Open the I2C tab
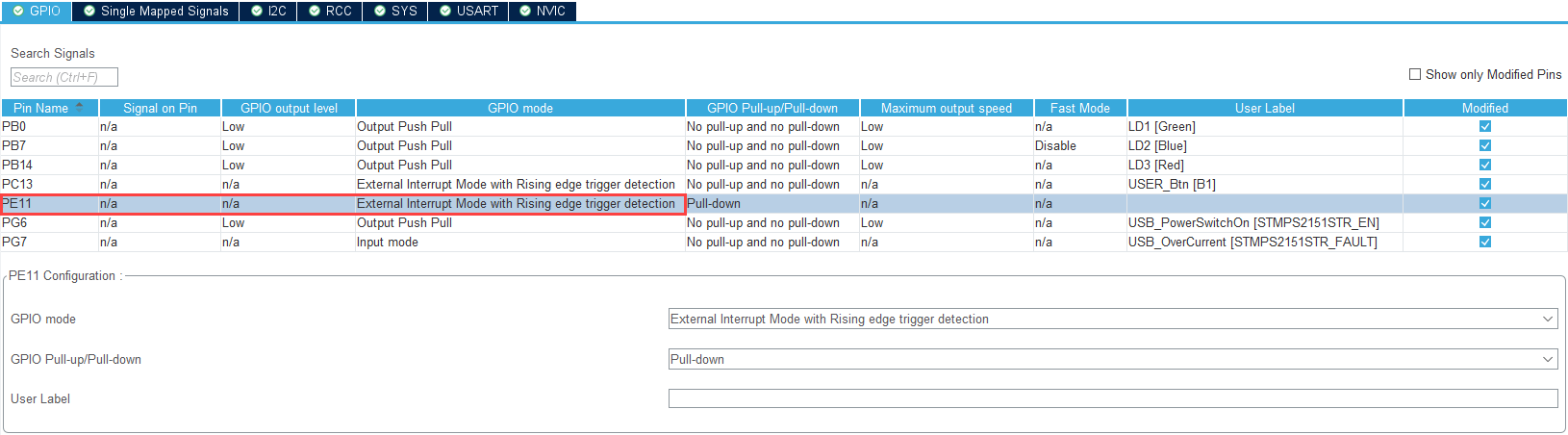The width and height of the screenshot is (1568, 435). point(268,11)
